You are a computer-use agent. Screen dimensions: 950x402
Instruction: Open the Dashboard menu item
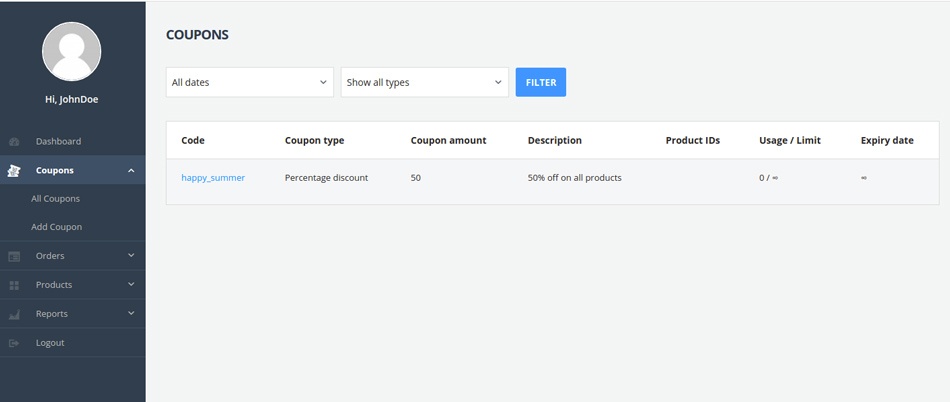[x=58, y=141]
